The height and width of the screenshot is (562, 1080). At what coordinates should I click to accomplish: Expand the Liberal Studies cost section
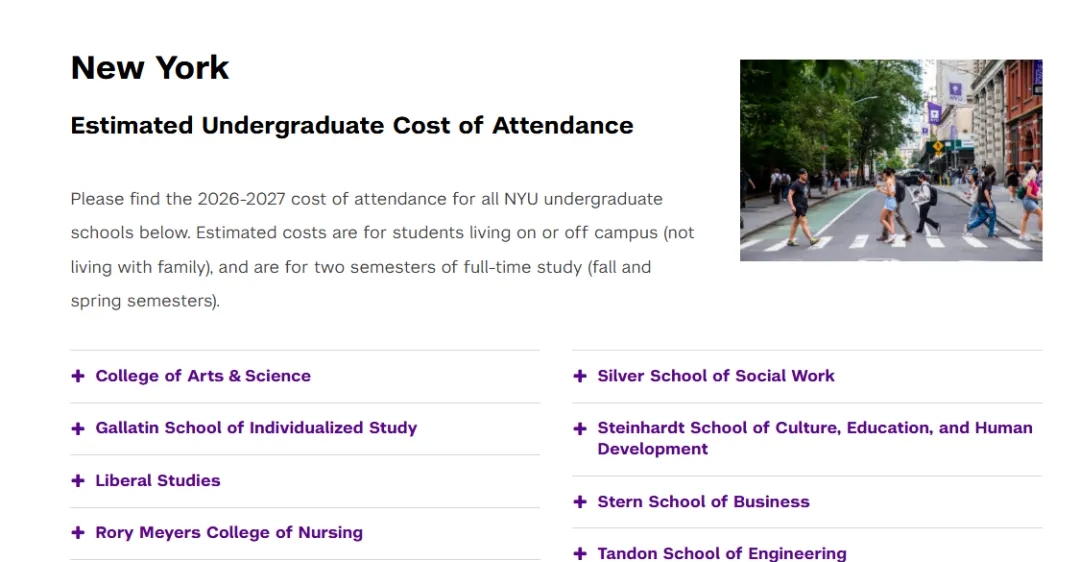pos(158,481)
